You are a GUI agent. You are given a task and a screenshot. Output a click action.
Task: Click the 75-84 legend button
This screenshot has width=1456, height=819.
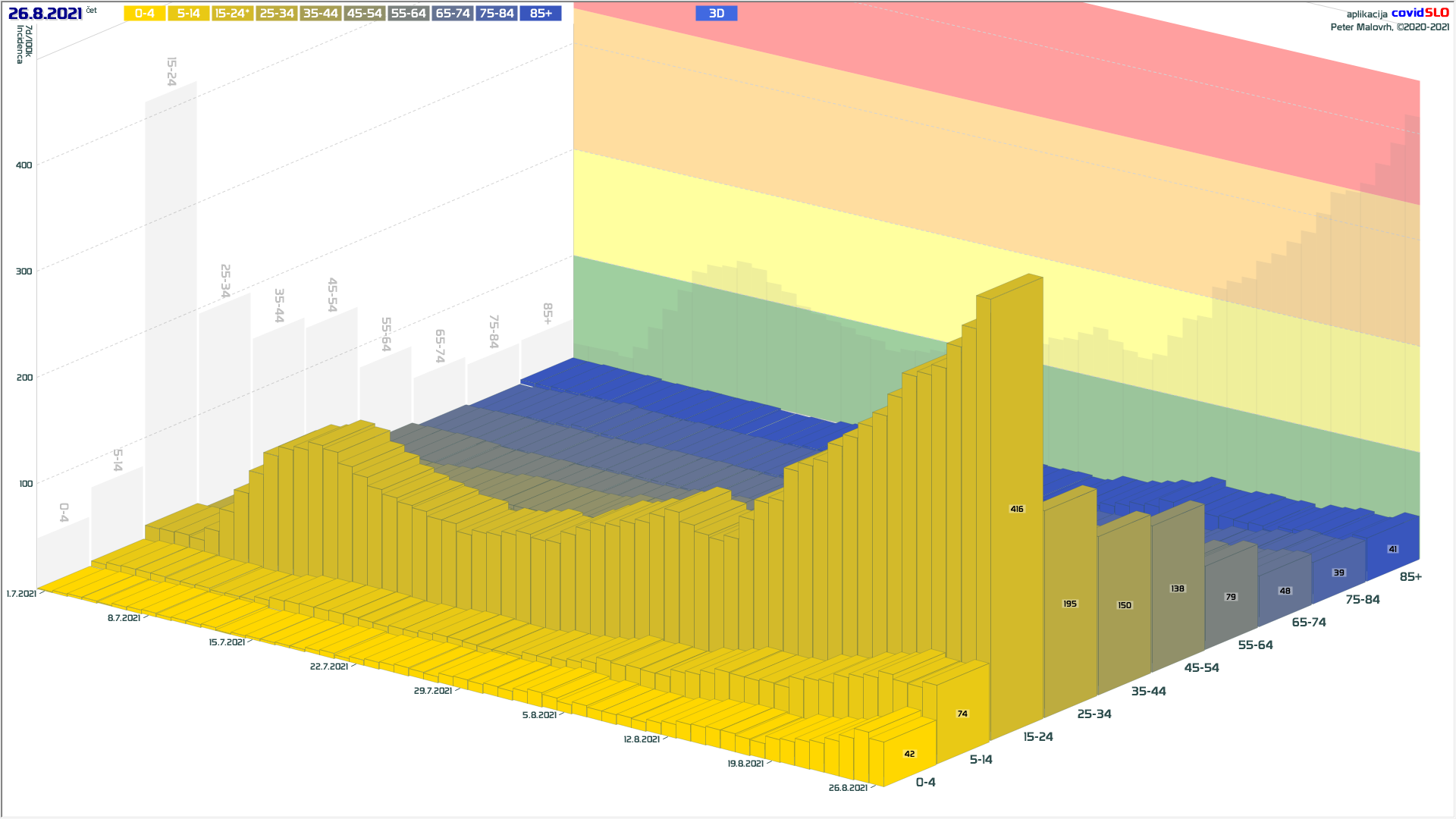pos(497,14)
